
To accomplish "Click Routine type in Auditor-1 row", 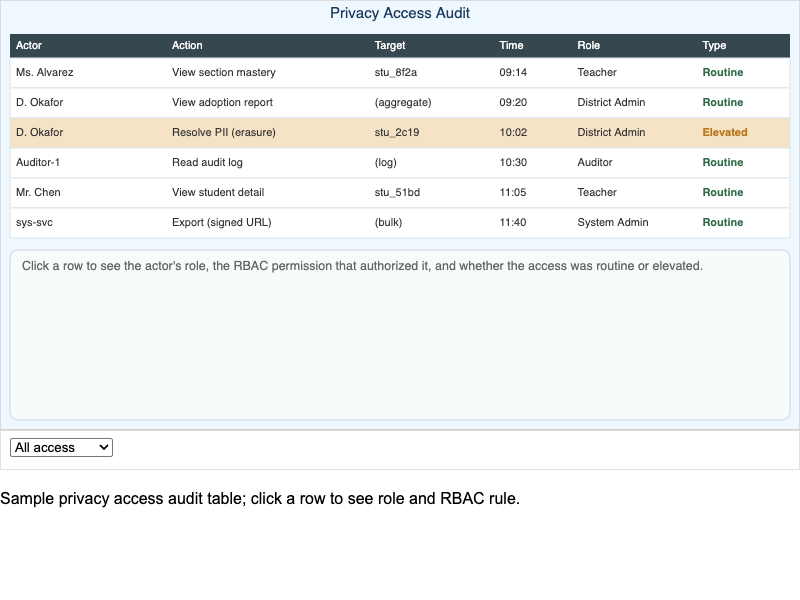I will [x=722, y=162].
